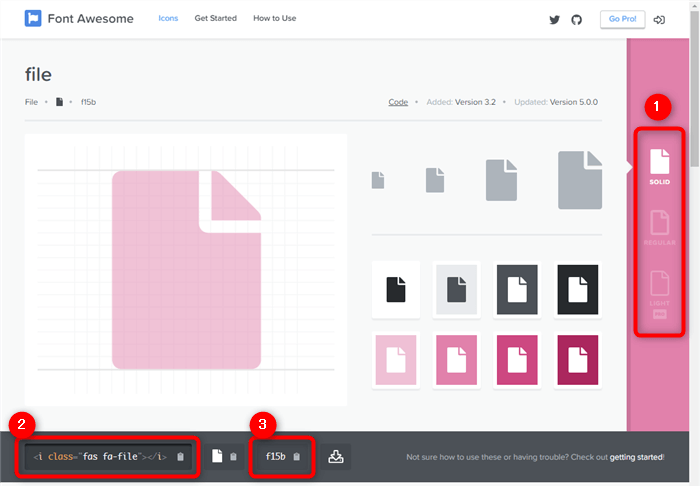This screenshot has width=700, height=486.
Task: Open the Icons nav tab
Action: pyautogui.click(x=168, y=18)
